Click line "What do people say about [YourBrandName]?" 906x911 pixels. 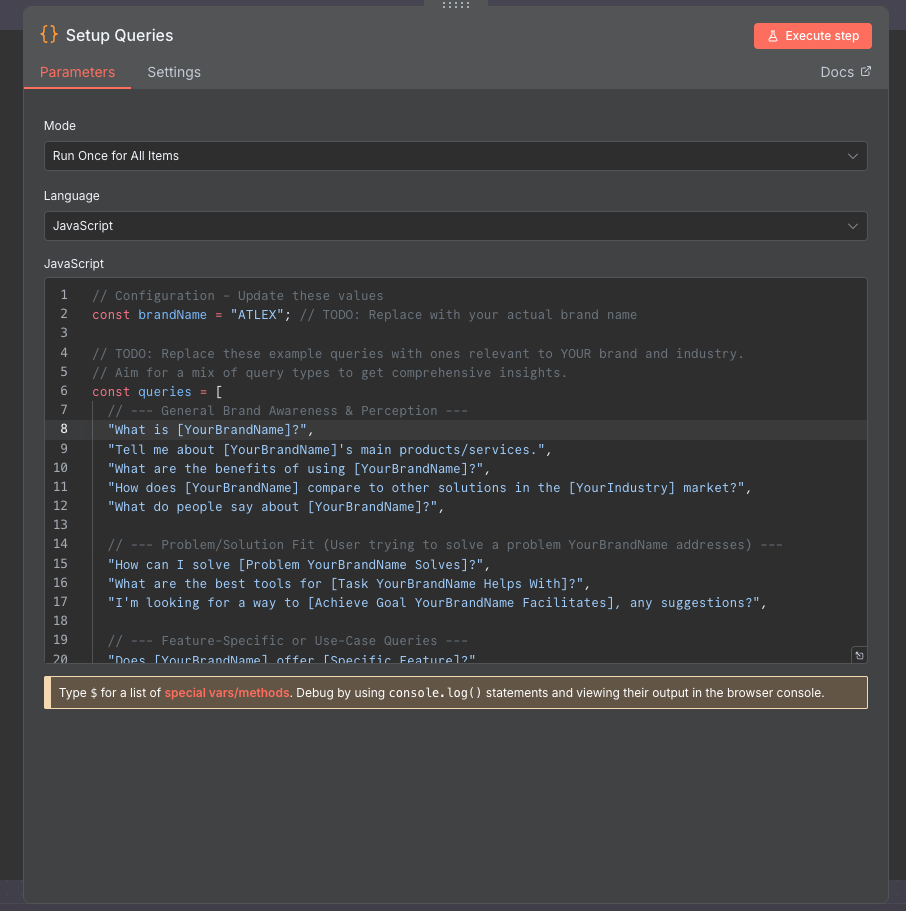point(276,507)
